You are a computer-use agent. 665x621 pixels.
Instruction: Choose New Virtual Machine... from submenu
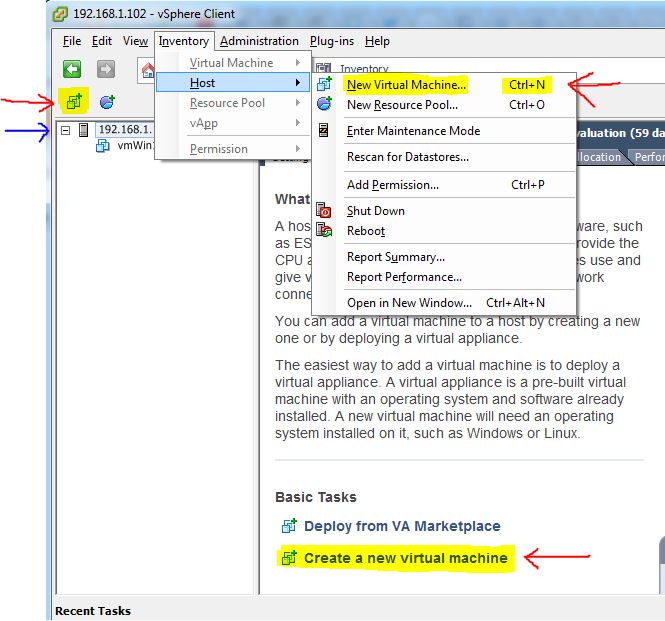click(444, 84)
